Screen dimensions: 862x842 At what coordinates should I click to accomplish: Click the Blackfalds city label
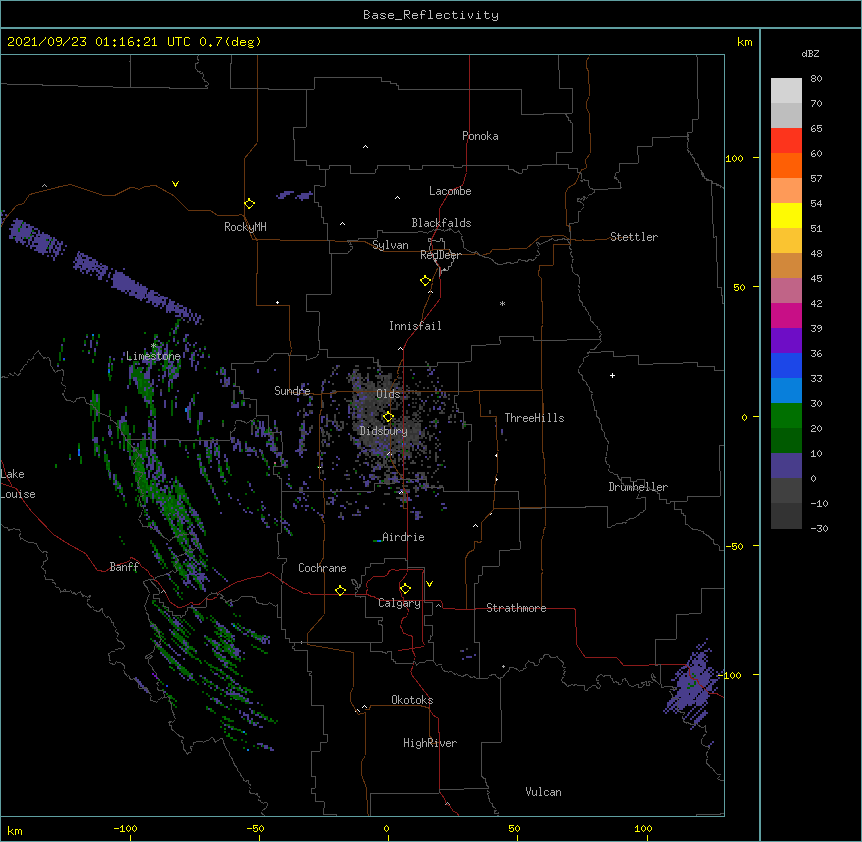[441, 223]
